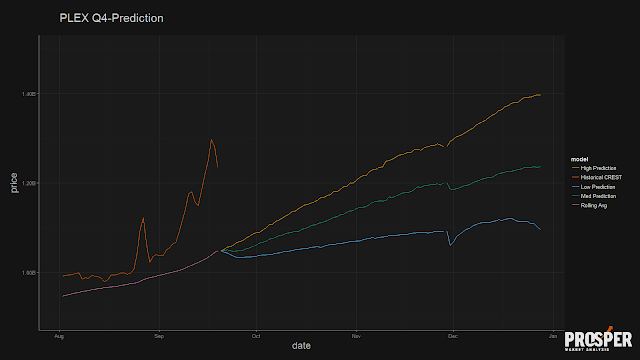Select Low Prediction legend label

click(x=598, y=187)
